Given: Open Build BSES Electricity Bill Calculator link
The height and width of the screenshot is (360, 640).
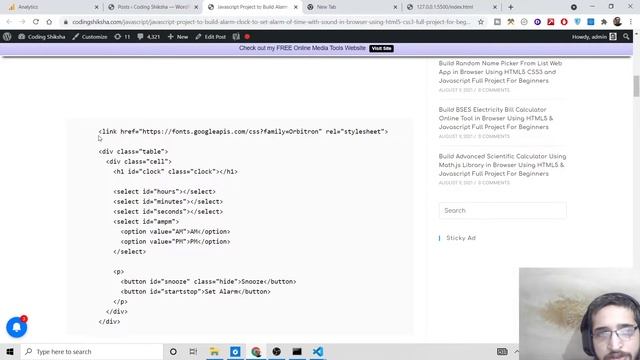Looking at the screenshot, I should tap(496, 118).
